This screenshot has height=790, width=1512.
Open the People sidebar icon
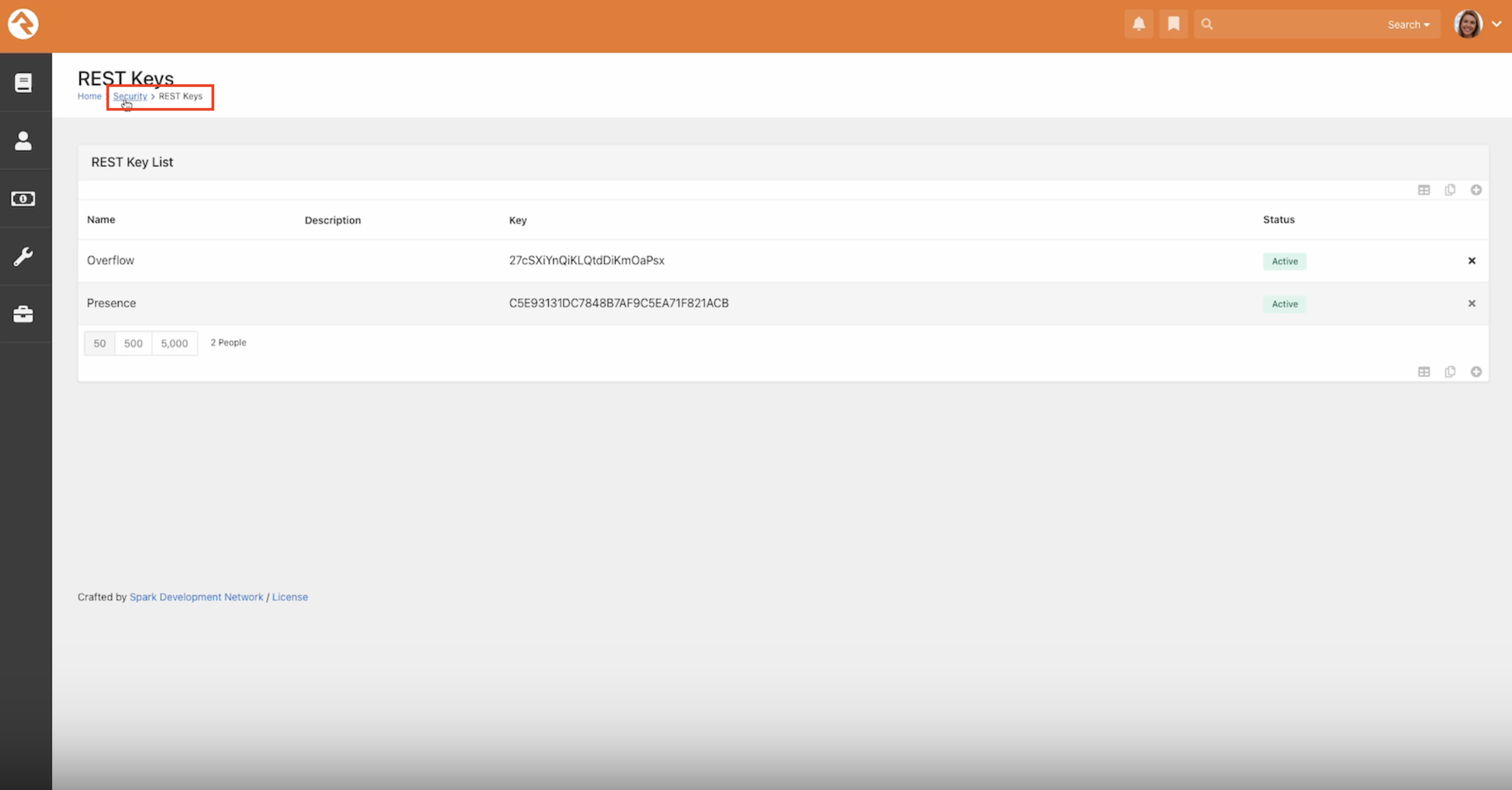tap(23, 141)
